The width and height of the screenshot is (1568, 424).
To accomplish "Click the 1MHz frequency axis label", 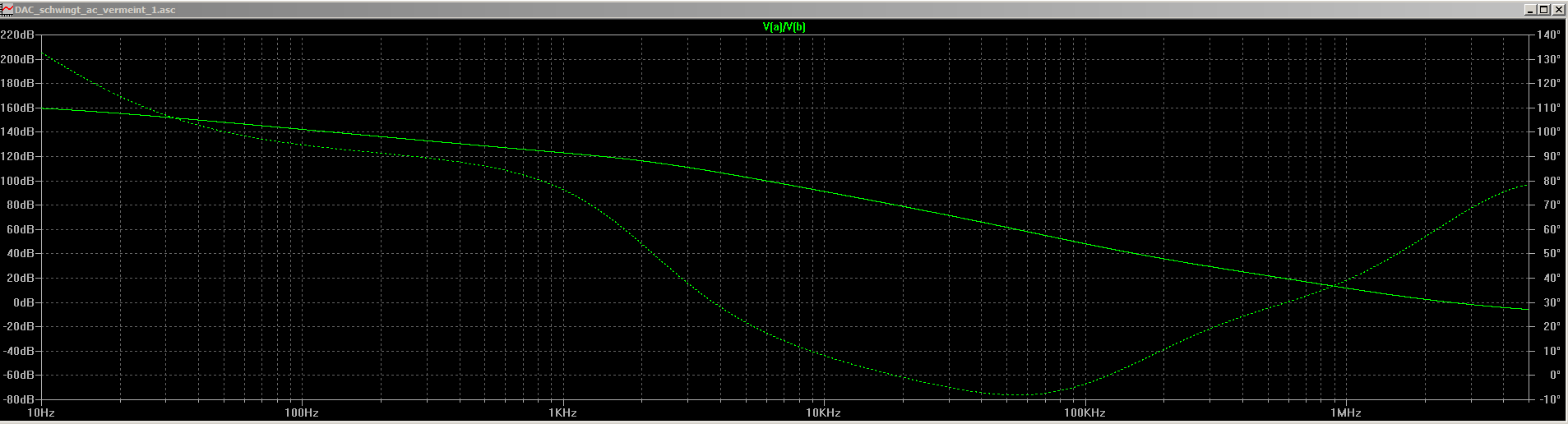I will (x=1345, y=413).
